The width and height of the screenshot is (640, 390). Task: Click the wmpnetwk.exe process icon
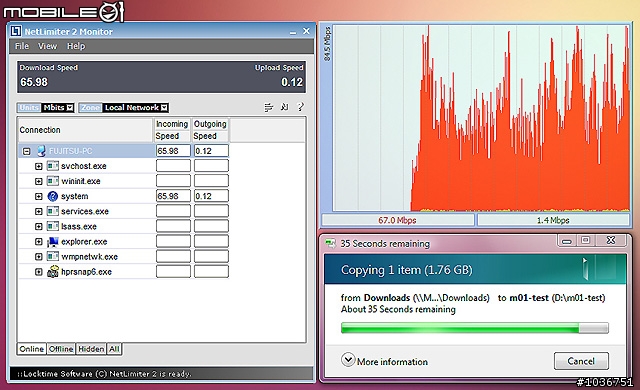click(53, 256)
